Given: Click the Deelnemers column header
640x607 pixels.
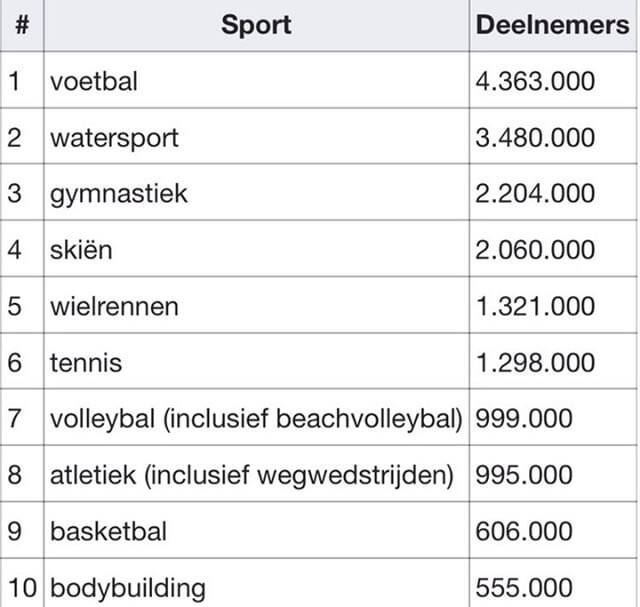Looking at the screenshot, I should (x=552, y=25).
